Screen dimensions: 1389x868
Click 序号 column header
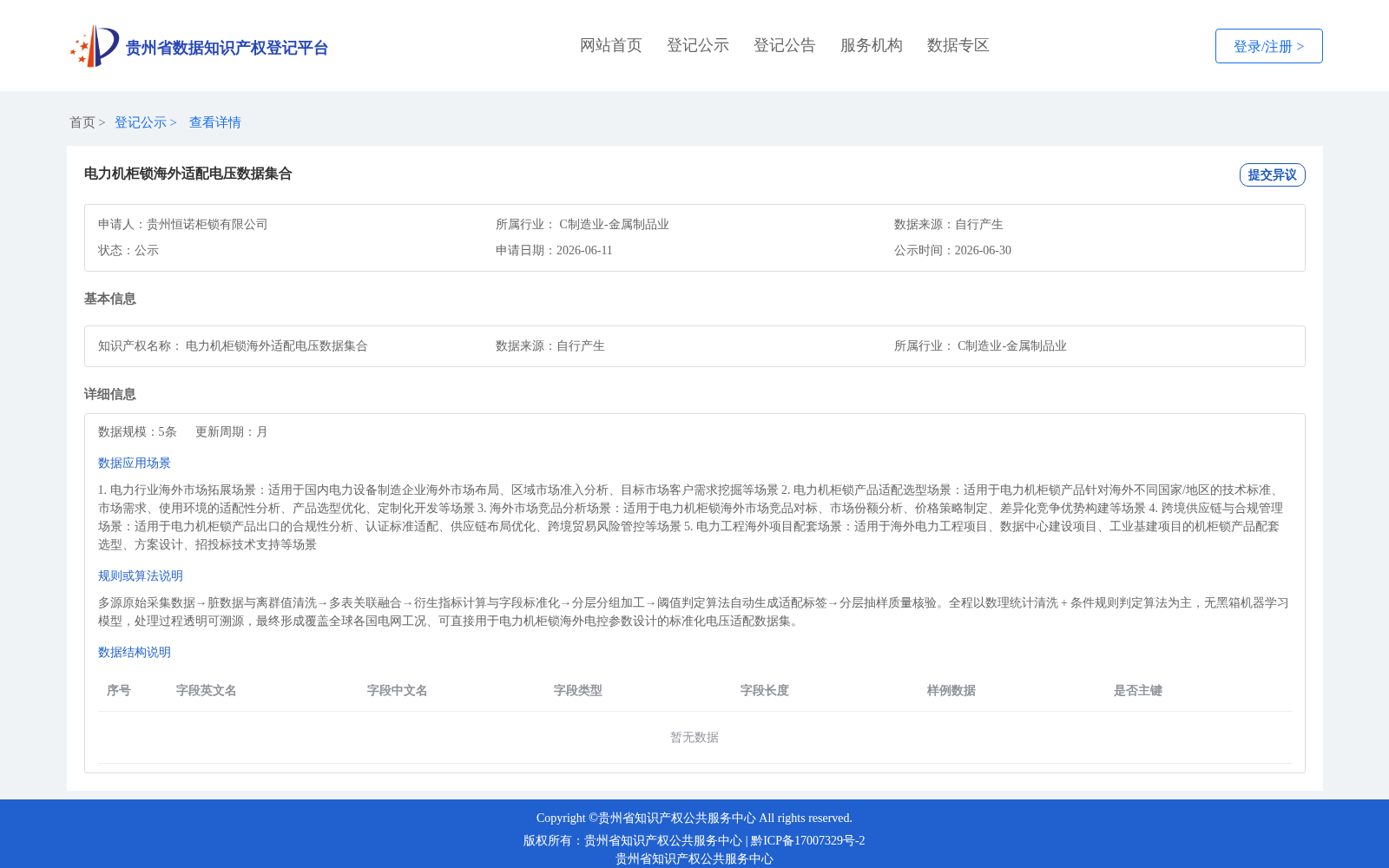click(x=119, y=690)
